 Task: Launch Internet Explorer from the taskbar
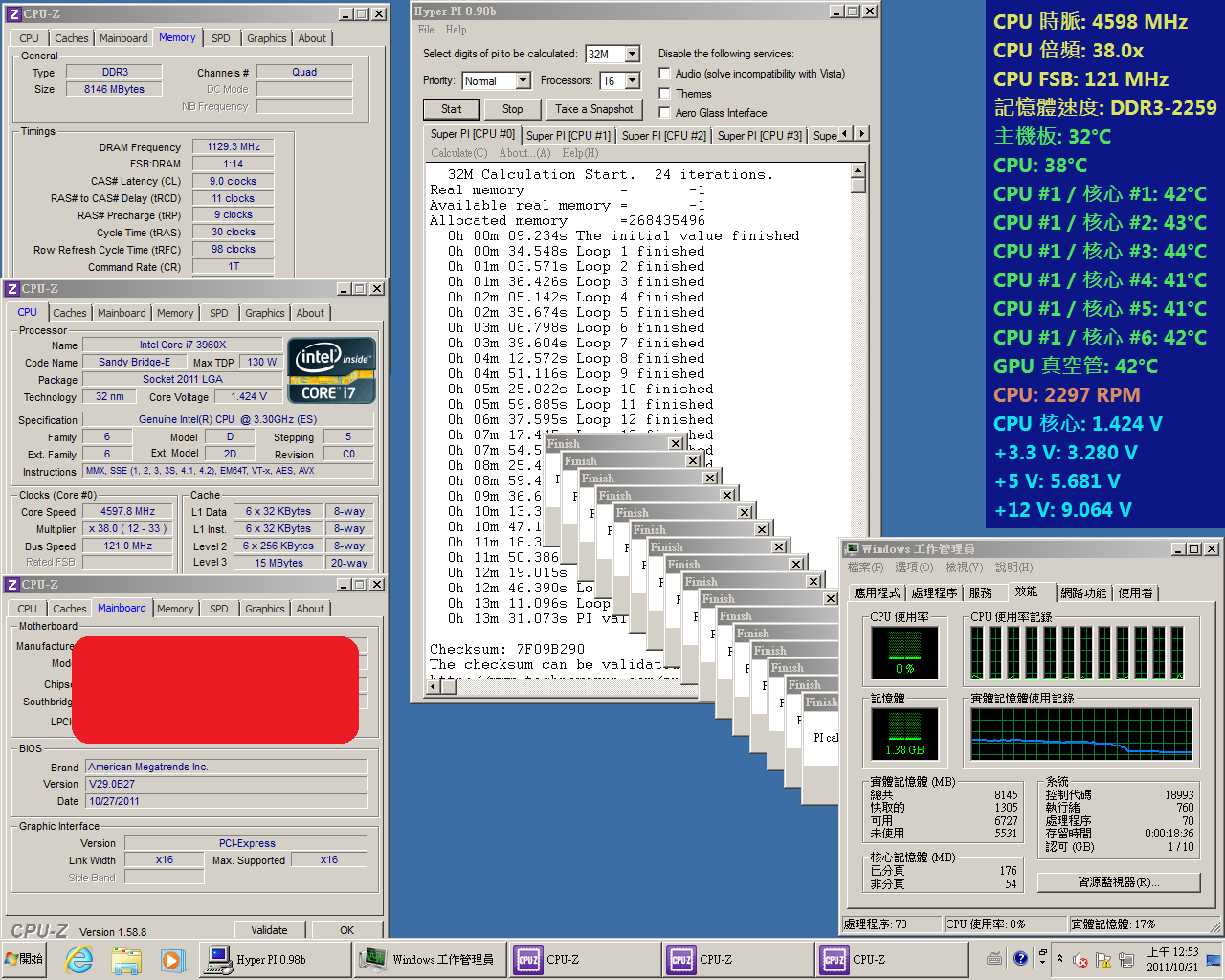coord(79,959)
